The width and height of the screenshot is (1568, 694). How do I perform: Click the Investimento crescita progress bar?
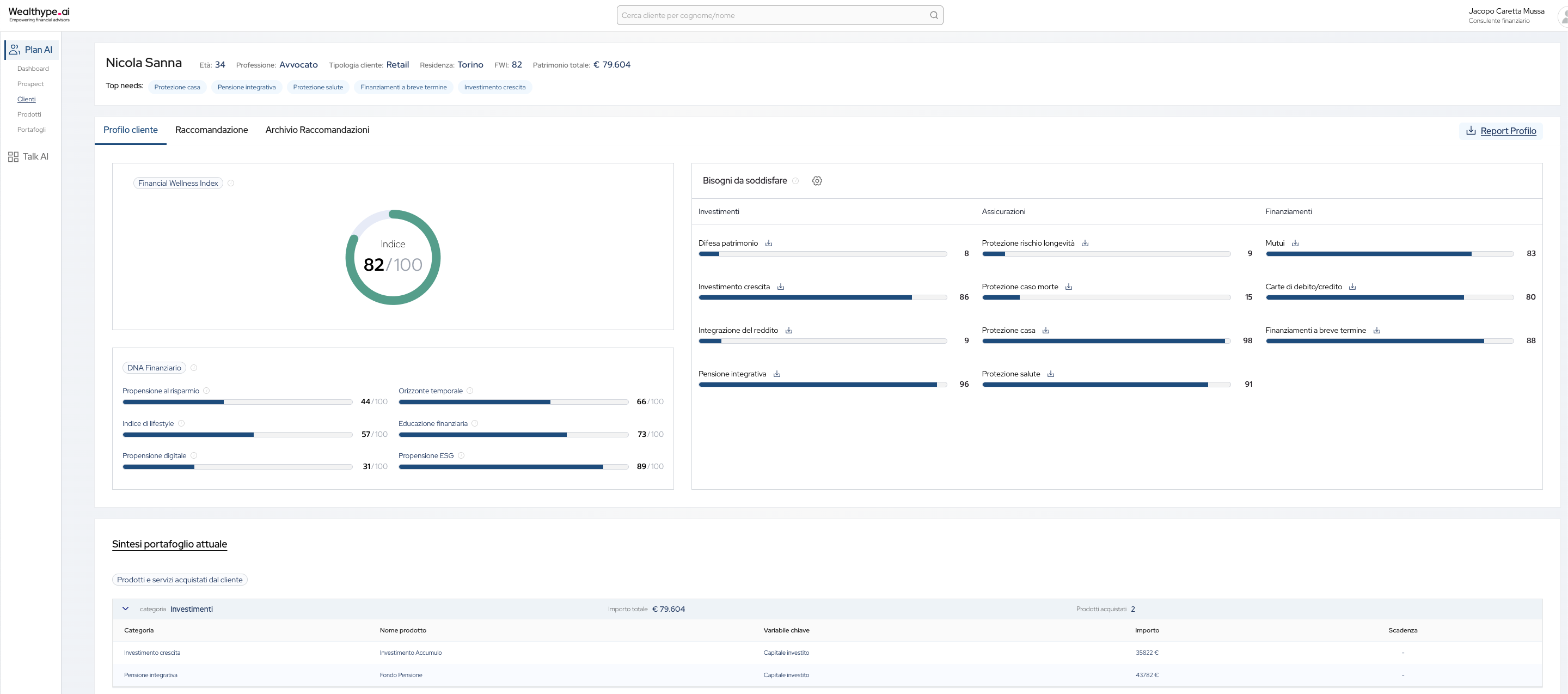click(x=822, y=297)
